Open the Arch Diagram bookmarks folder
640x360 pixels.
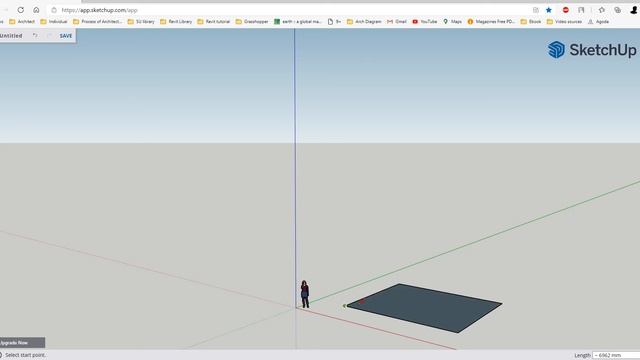tap(364, 22)
